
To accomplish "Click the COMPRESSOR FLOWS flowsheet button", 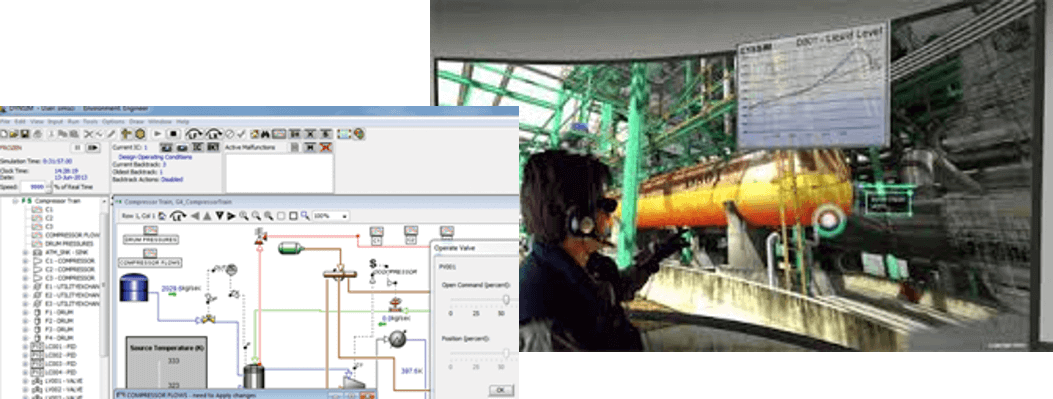I will click(150, 262).
